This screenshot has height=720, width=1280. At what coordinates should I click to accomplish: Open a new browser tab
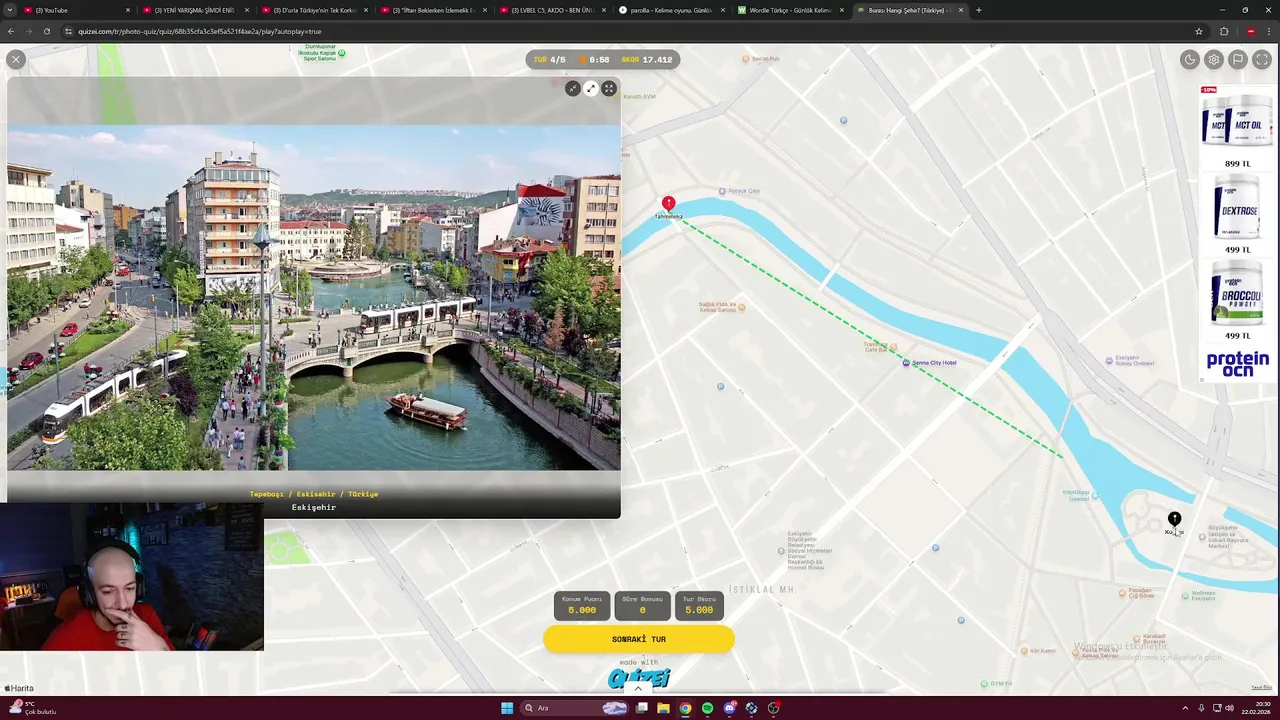coord(978,10)
